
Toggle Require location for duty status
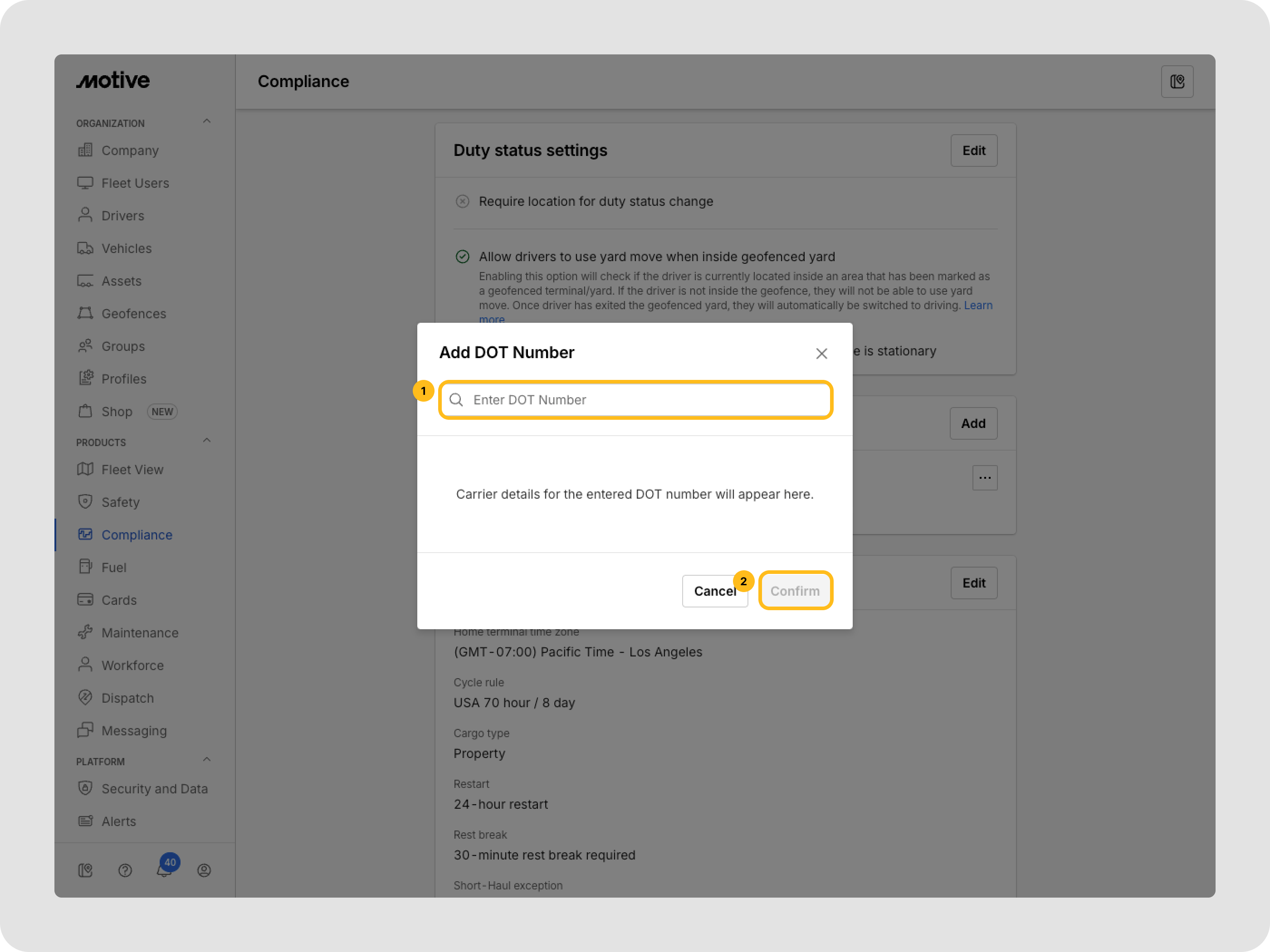[x=462, y=201]
